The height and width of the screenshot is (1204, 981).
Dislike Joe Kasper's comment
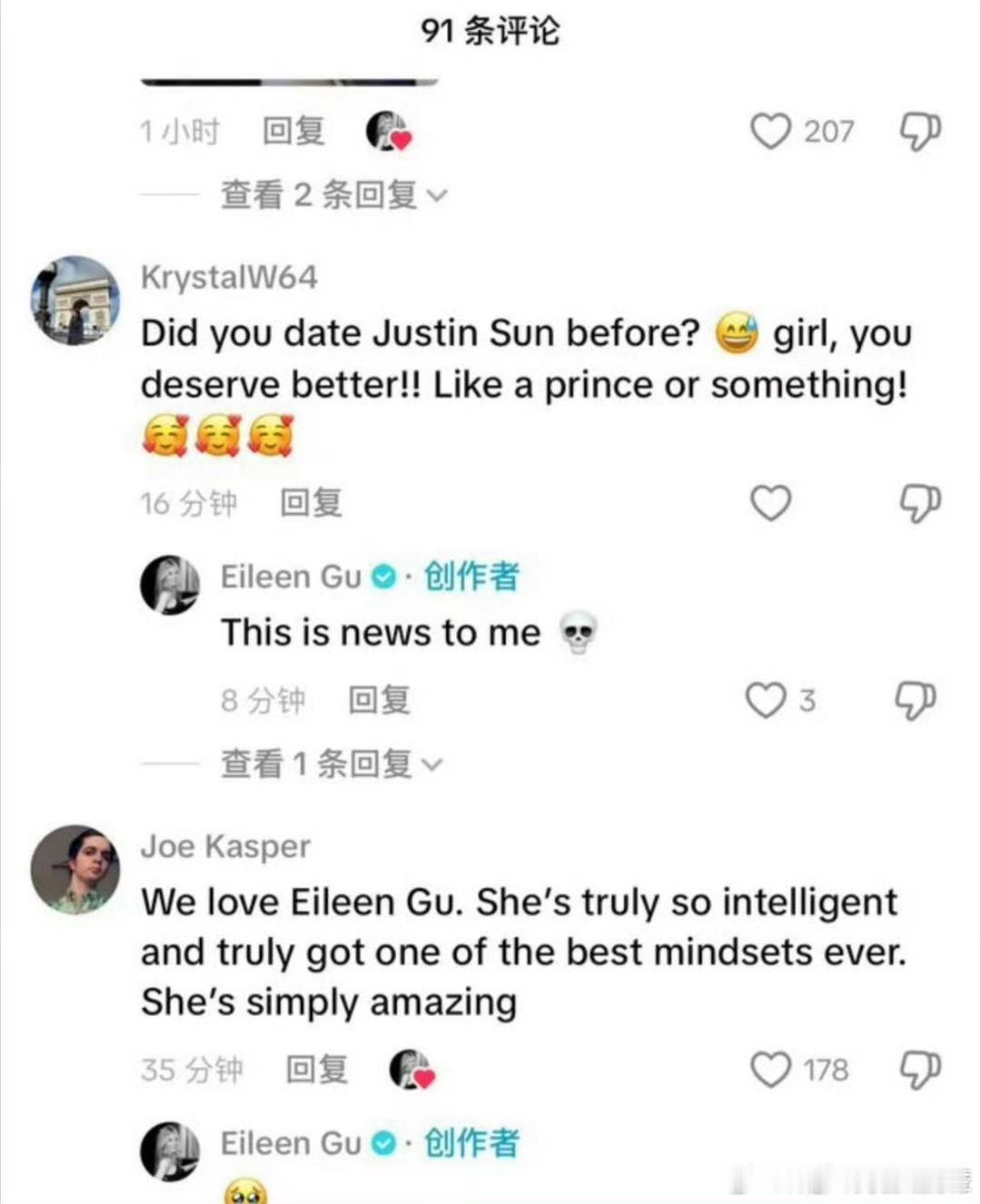coord(919,1070)
